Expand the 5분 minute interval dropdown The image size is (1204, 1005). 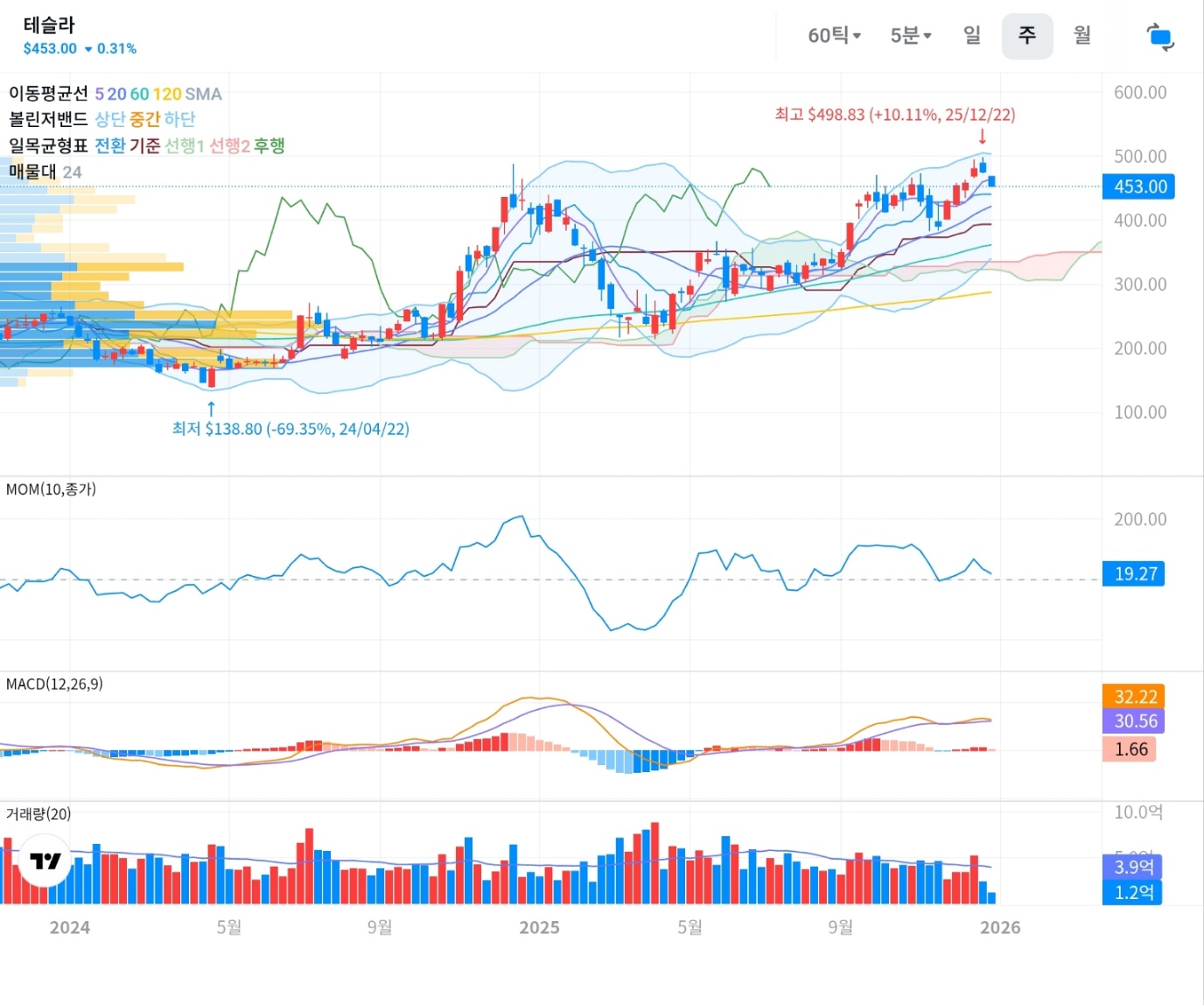pyautogui.click(x=910, y=36)
